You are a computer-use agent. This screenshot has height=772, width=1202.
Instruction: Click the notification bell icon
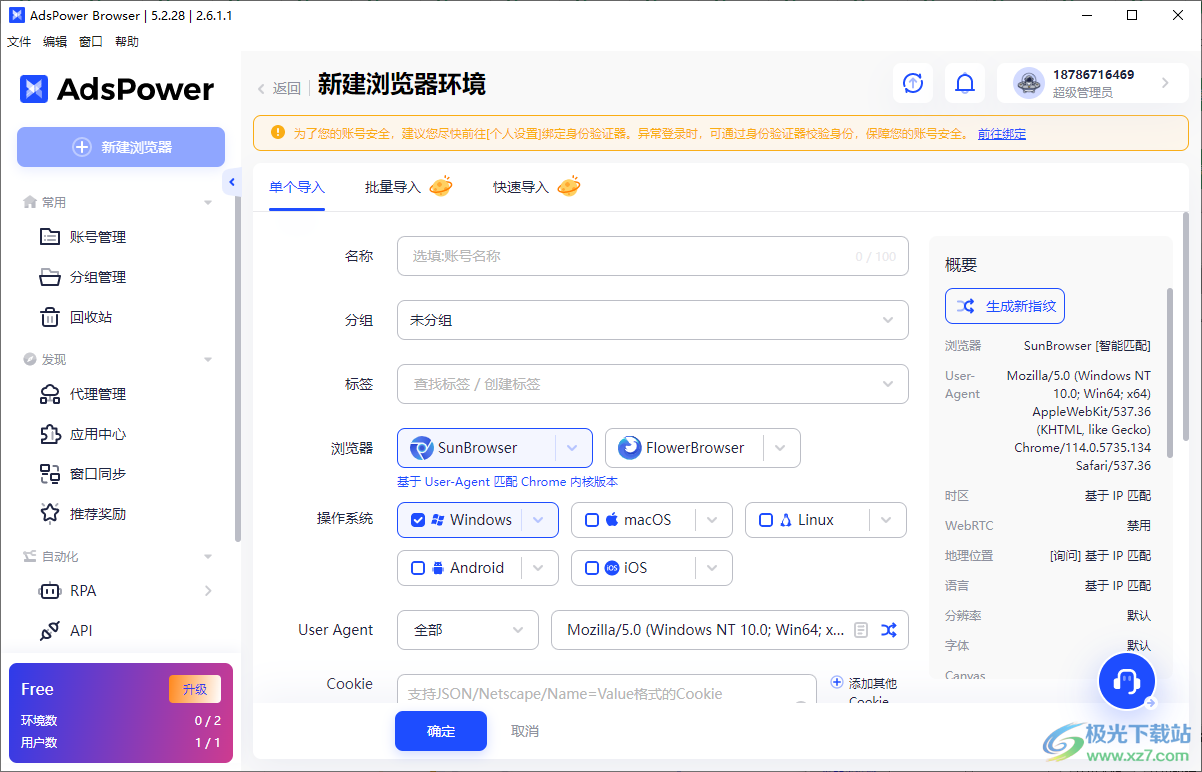coord(964,83)
